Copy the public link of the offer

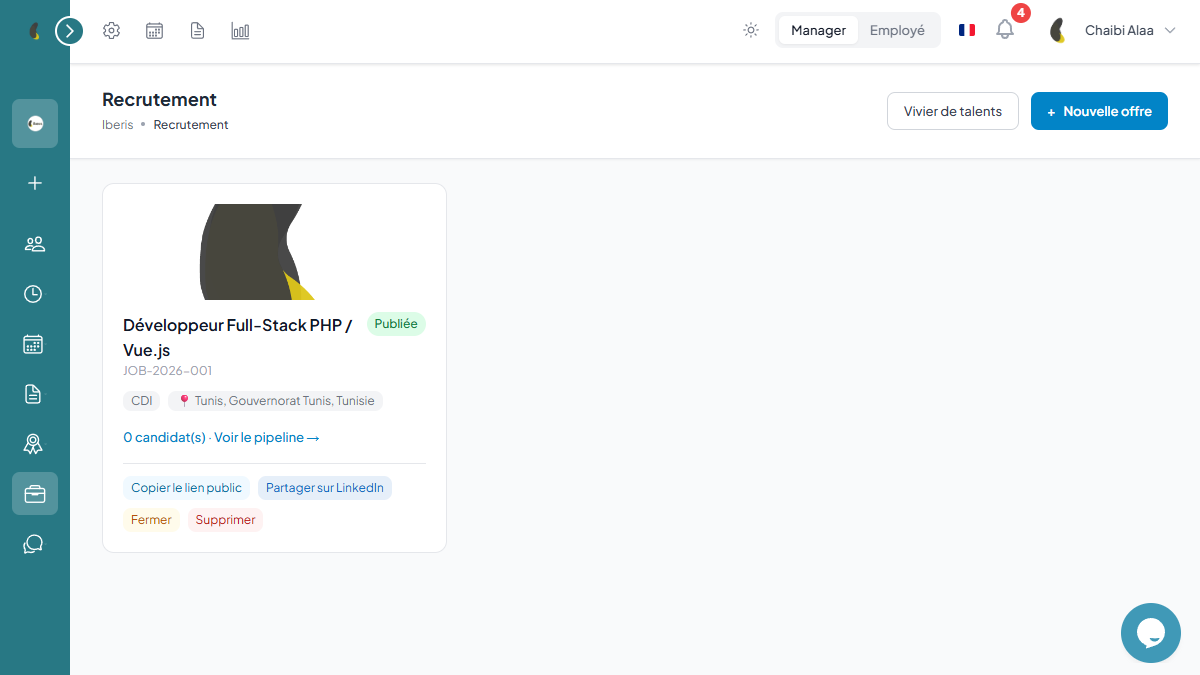187,488
